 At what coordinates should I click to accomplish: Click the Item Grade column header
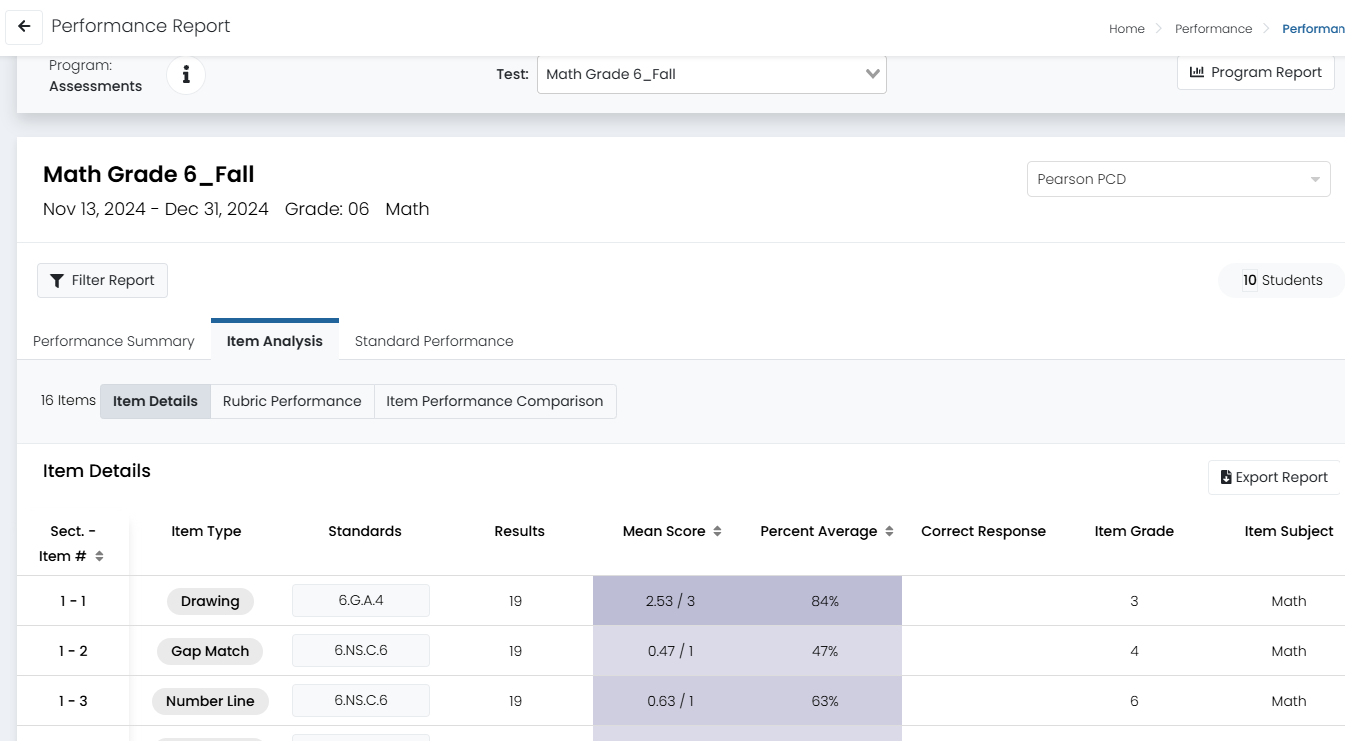1134,531
